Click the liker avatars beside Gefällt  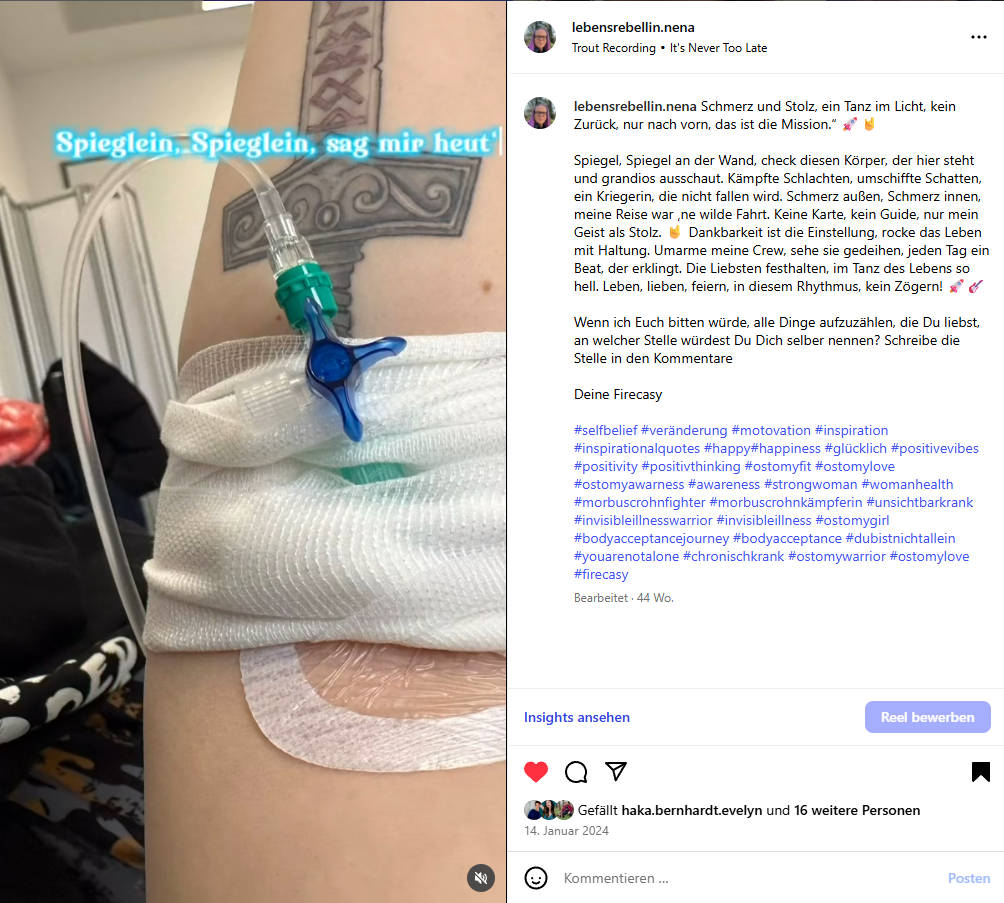coord(549,810)
